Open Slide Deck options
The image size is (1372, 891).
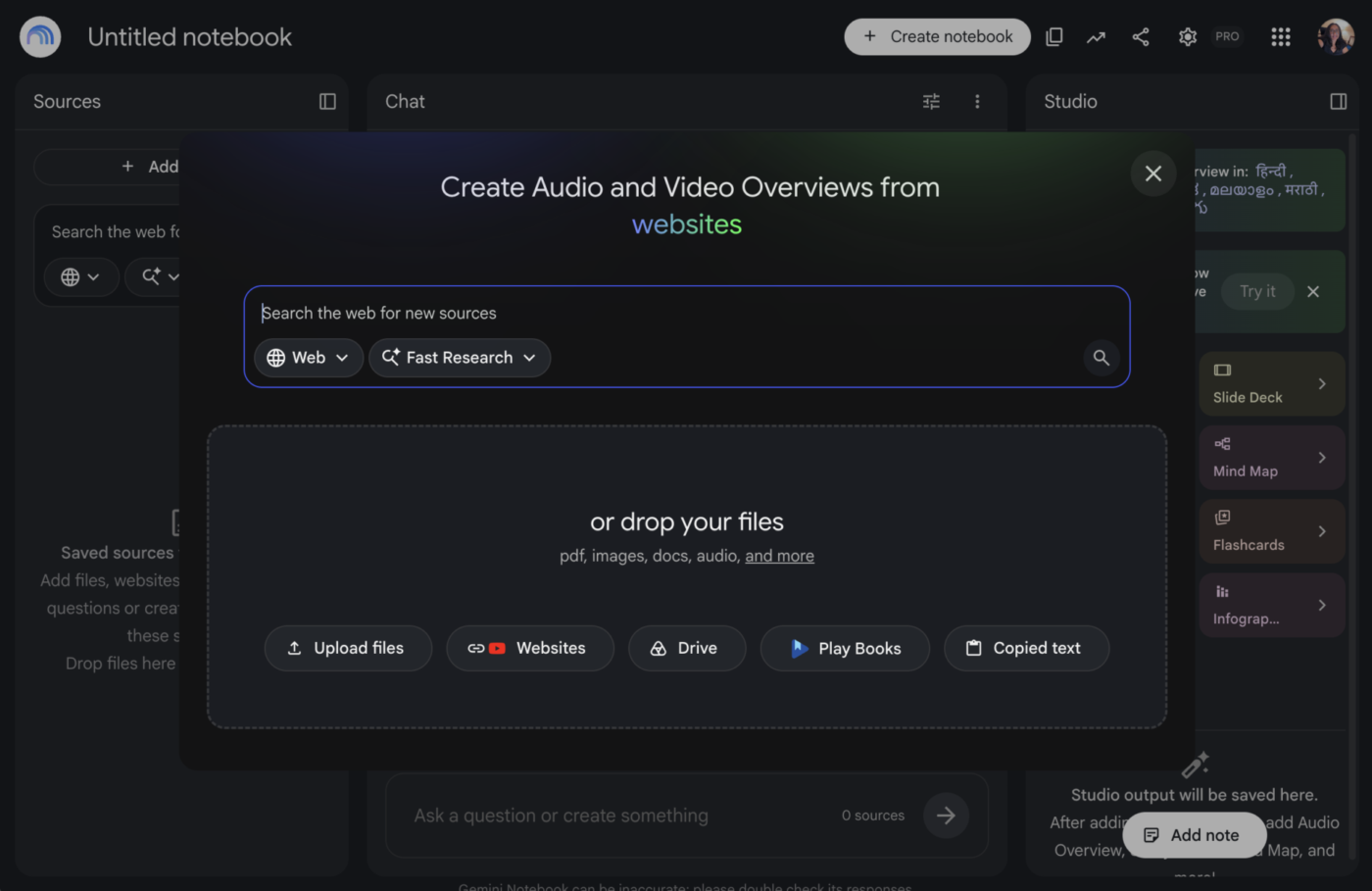1272,384
